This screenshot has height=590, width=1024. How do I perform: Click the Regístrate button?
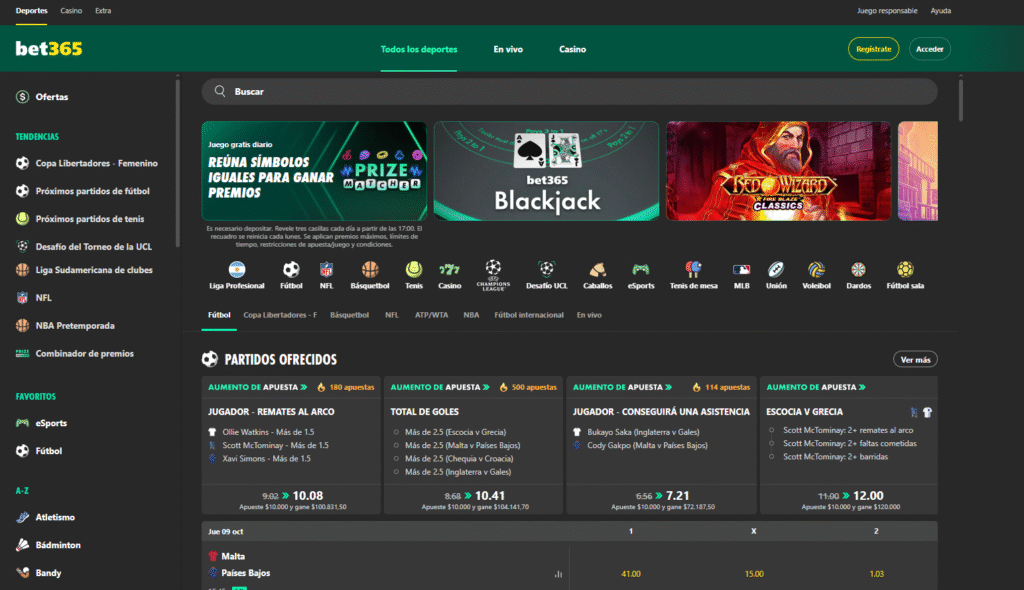873,48
